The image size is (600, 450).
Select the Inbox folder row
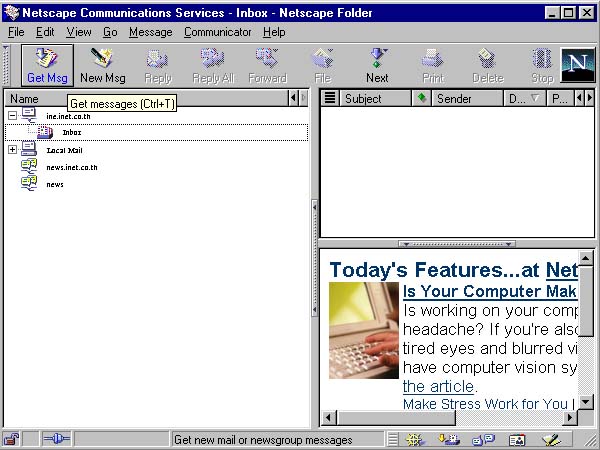tap(156, 132)
